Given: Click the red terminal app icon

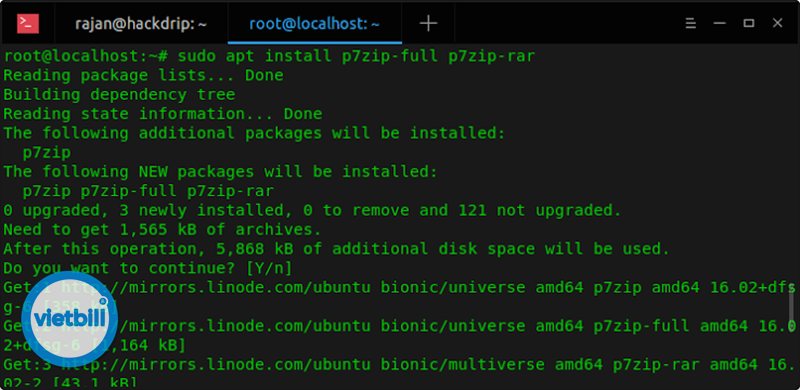Looking at the screenshot, I should (x=28, y=23).
